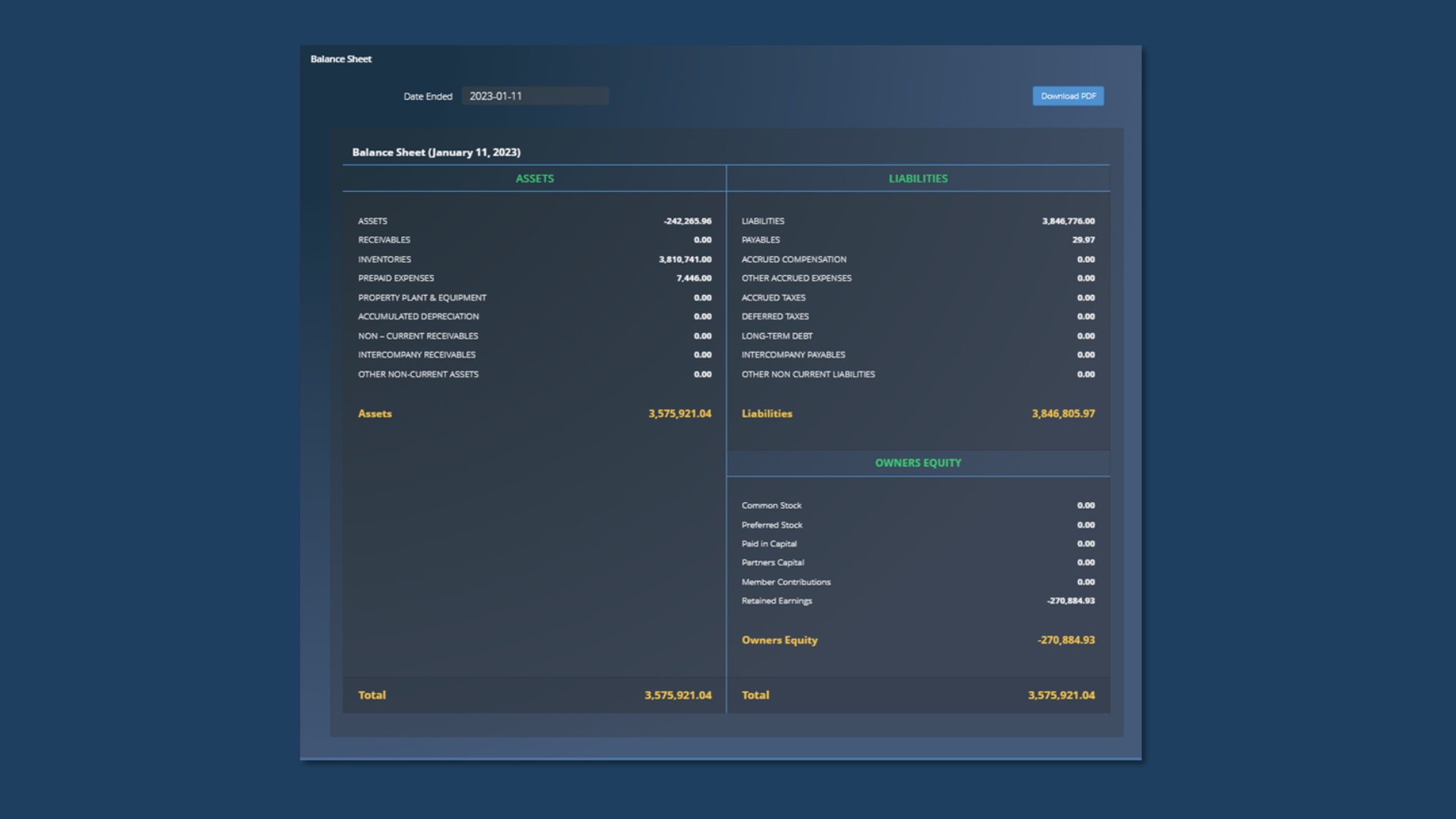Click the Total label under Liabilities column
Screen dimensions: 1456x819
pos(755,695)
